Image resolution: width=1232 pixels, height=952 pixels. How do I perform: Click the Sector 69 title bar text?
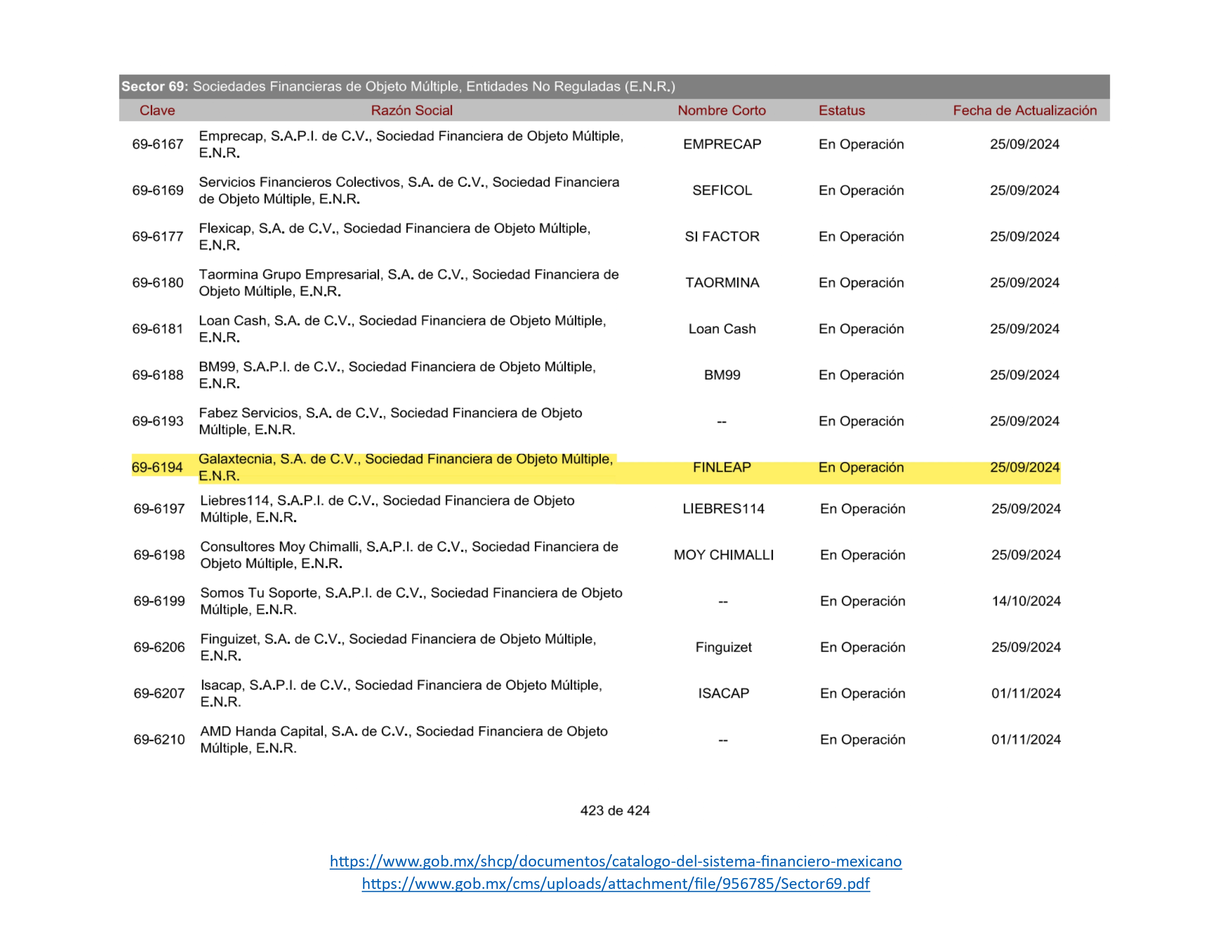pyautogui.click(x=398, y=86)
